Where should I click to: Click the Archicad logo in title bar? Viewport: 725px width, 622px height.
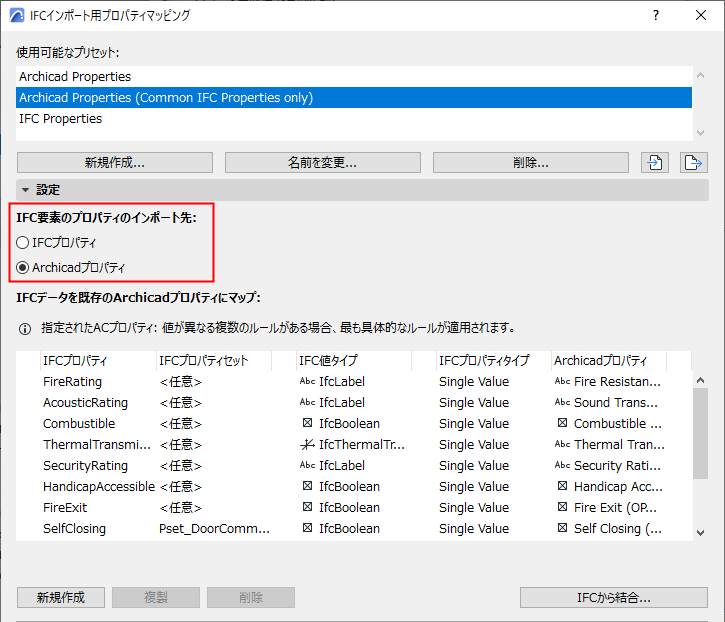(17, 15)
